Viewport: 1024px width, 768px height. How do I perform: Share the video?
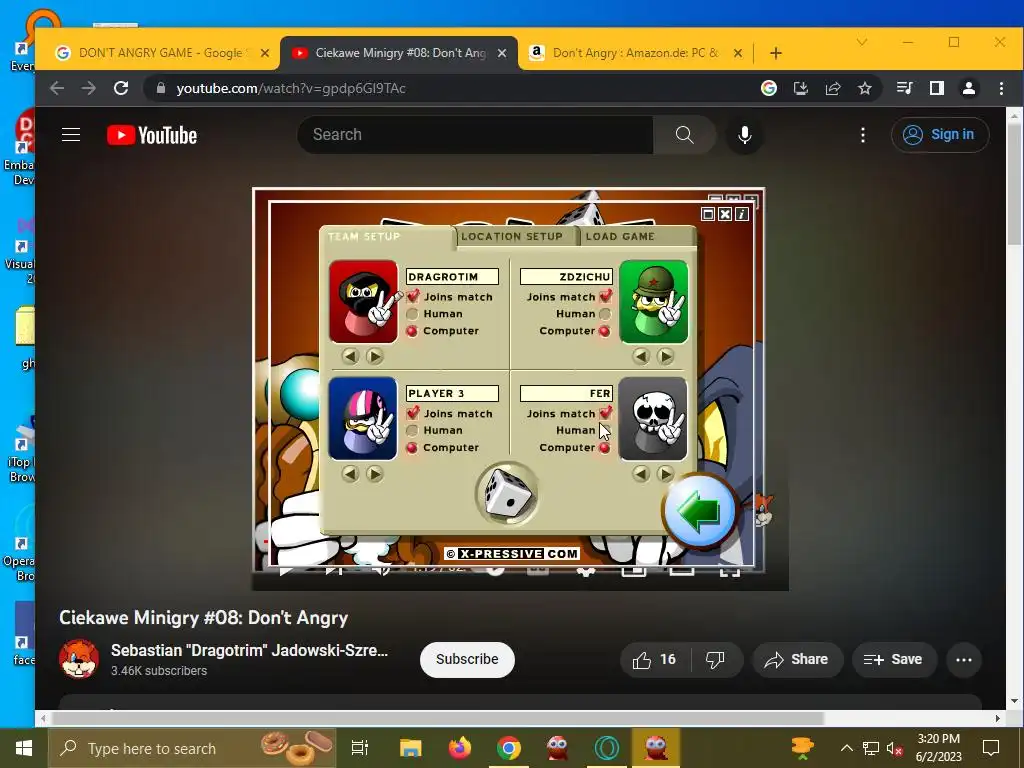[797, 660]
